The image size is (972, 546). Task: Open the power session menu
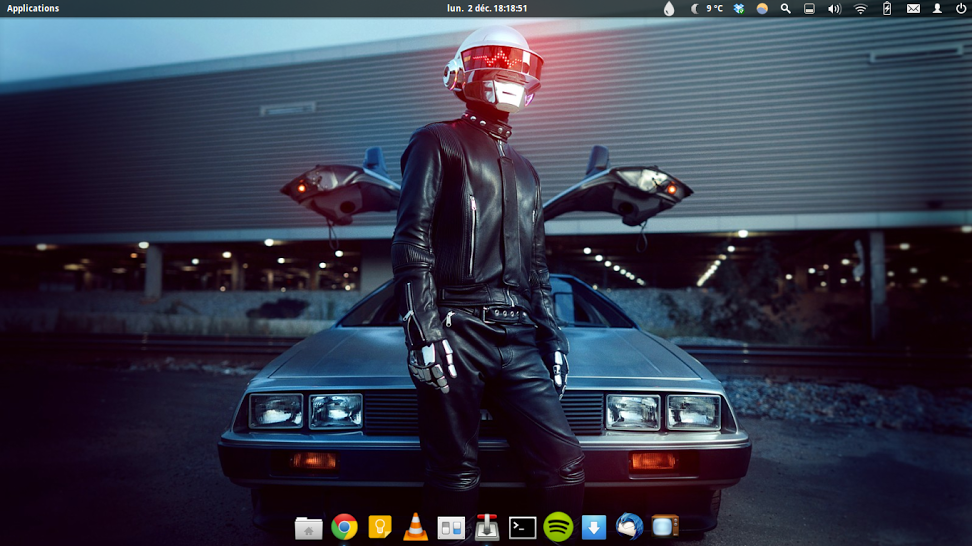[x=961, y=8]
